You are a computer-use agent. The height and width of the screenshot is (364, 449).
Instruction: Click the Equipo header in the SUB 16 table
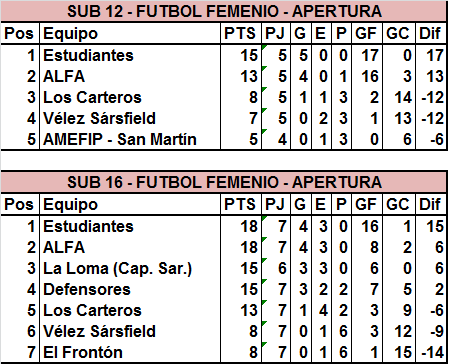(x=130, y=204)
